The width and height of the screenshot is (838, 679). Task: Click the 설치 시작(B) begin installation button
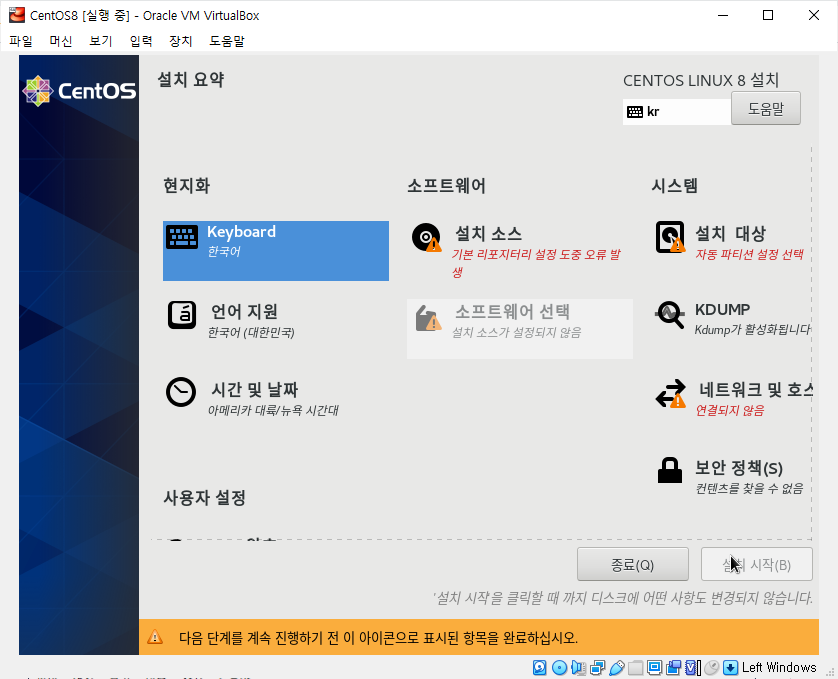pyautogui.click(x=756, y=564)
